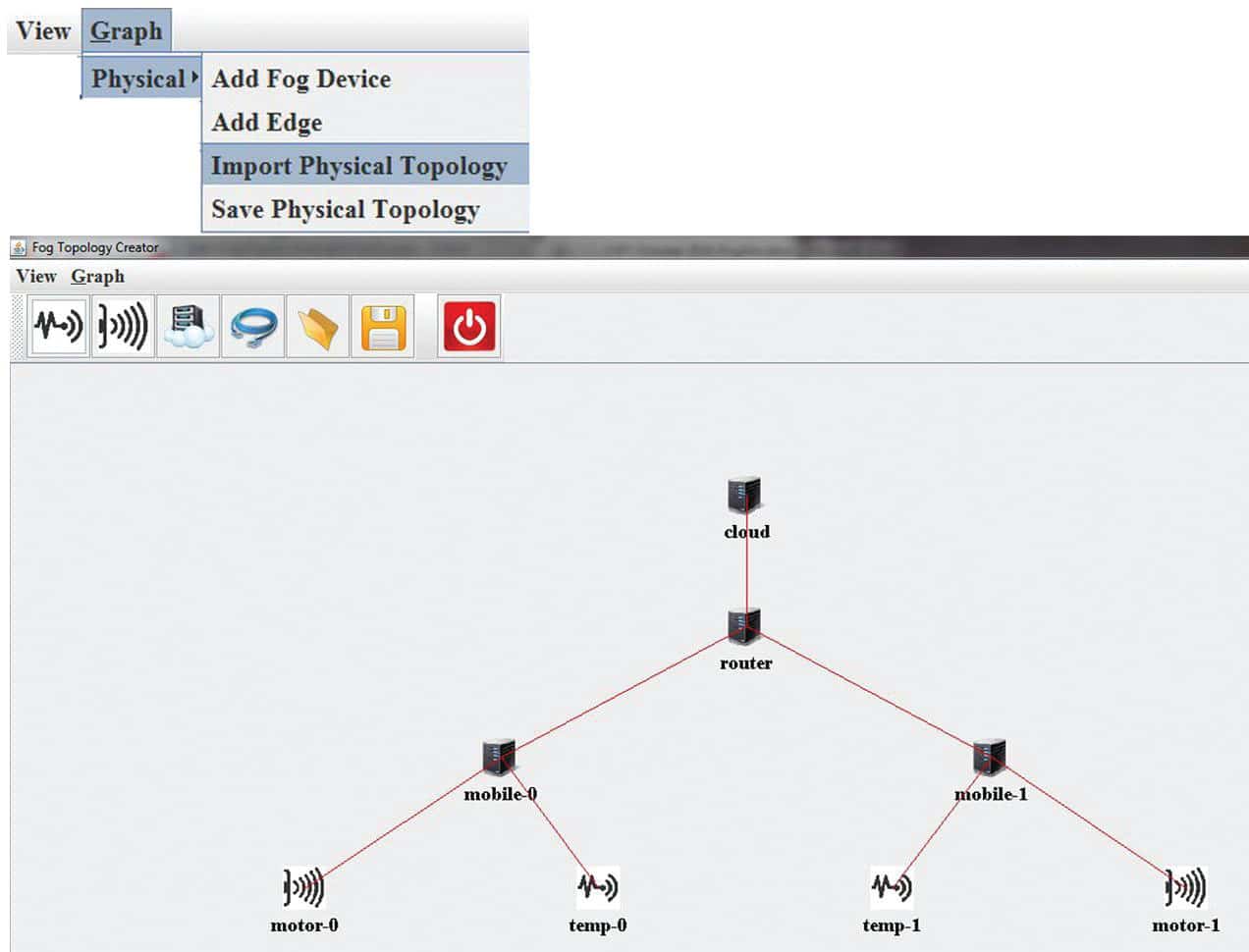Click the add sensor toolbar icon
The height and width of the screenshot is (952, 1249).
click(x=58, y=326)
